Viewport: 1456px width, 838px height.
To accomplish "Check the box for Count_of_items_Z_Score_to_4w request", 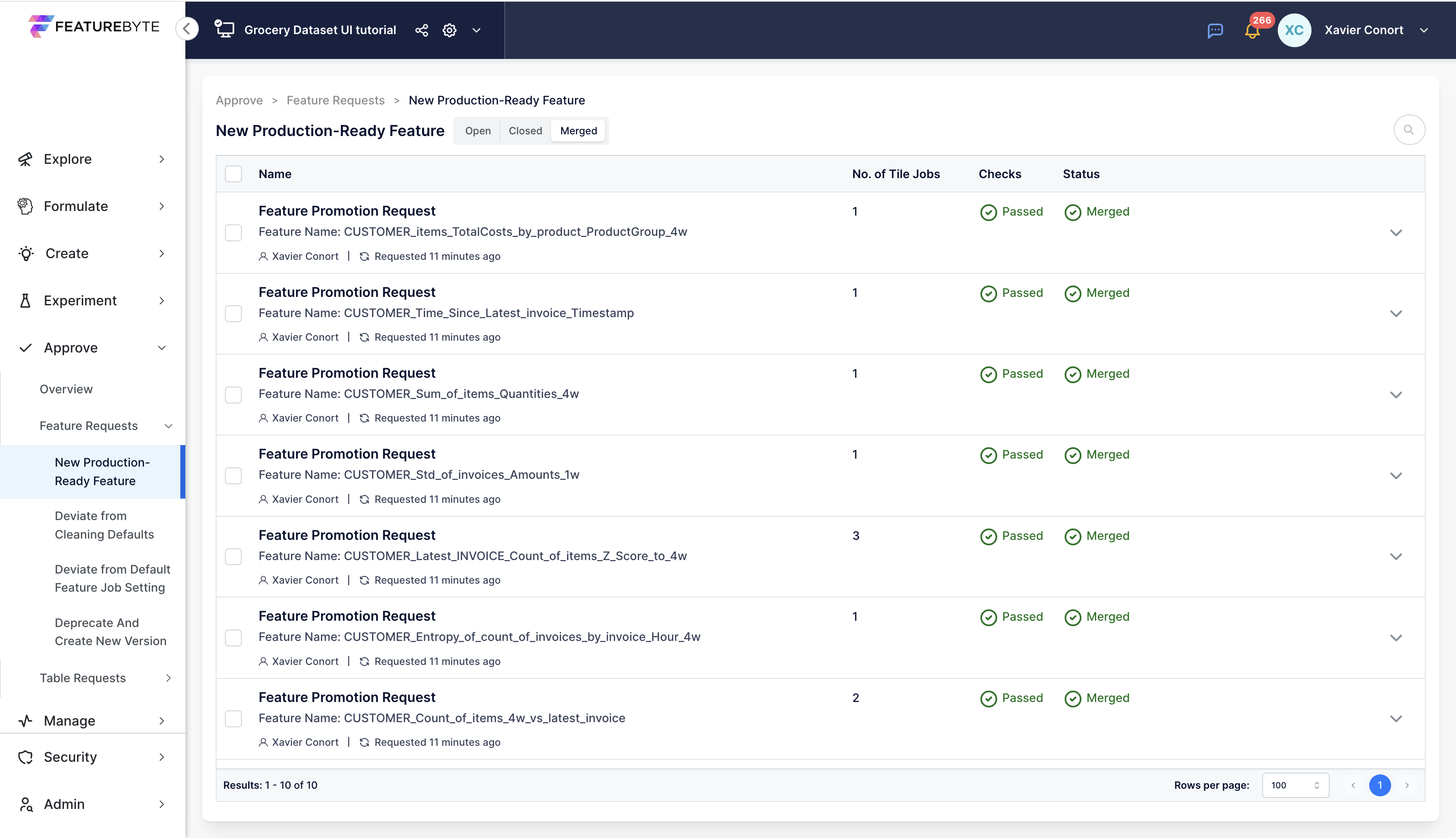I will tap(233, 557).
